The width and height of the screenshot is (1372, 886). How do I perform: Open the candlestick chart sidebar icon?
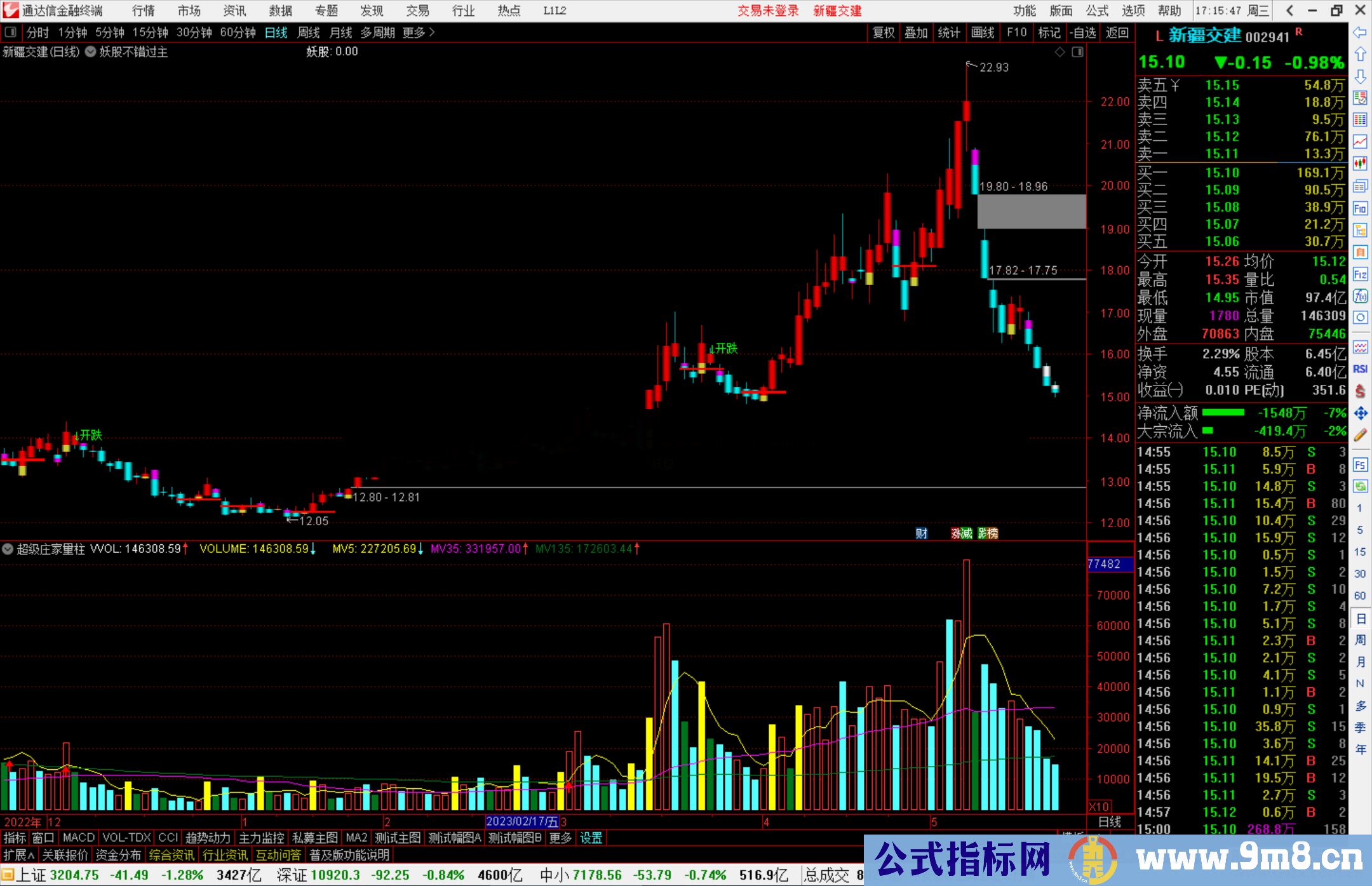[x=1360, y=163]
